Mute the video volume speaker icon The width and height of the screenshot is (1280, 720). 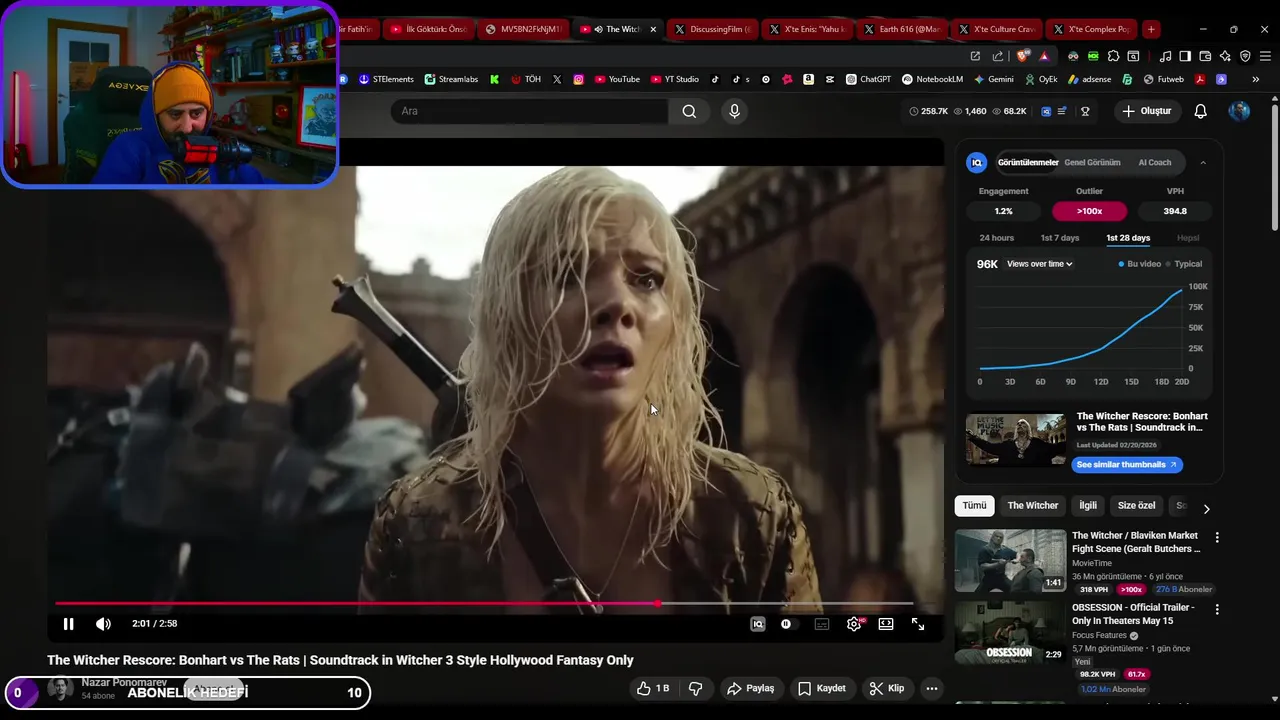103,624
